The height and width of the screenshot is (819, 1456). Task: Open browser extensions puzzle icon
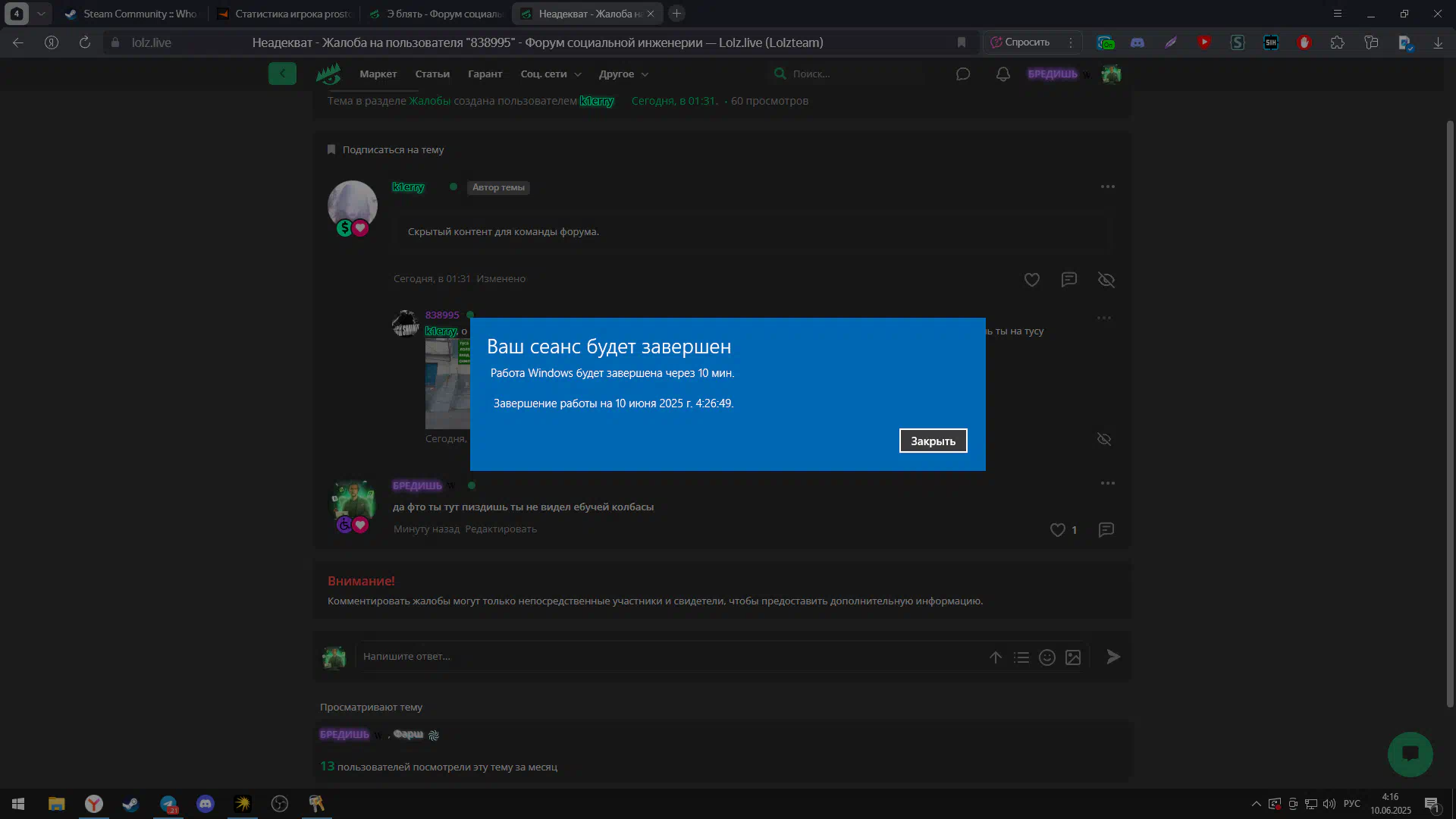(1338, 42)
